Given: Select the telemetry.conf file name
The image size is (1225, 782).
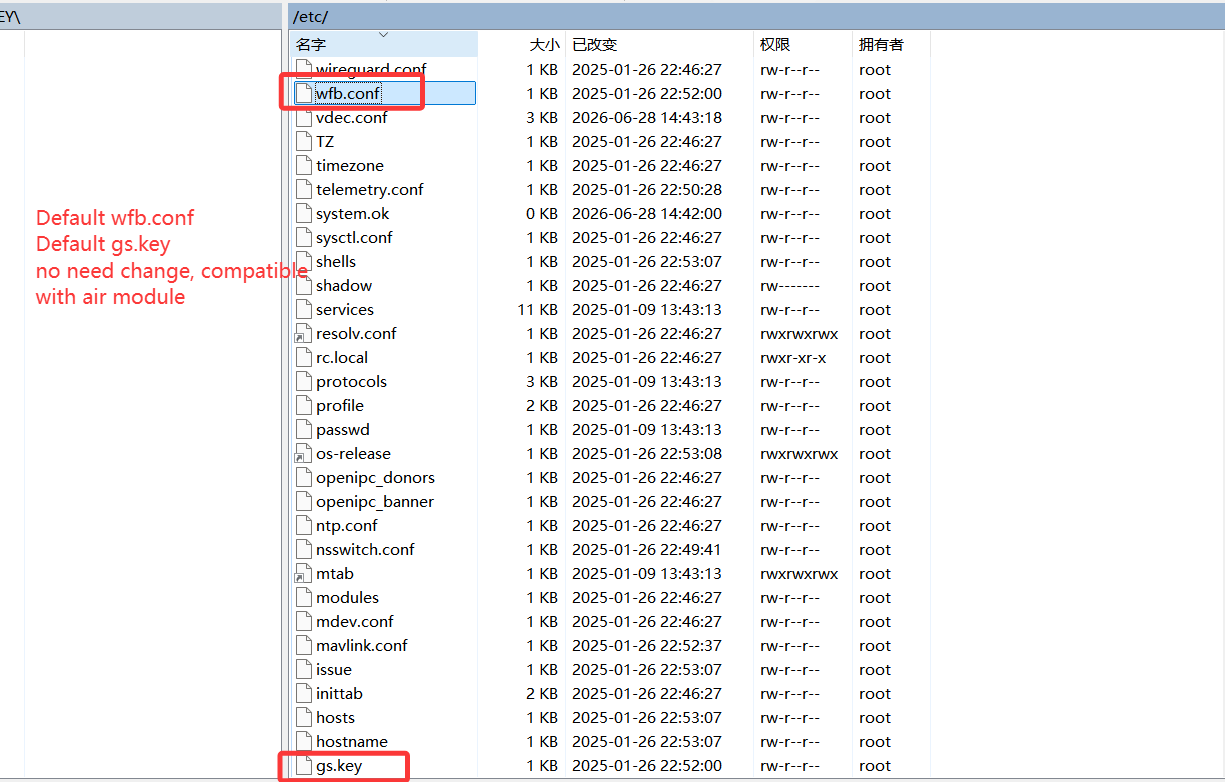Looking at the screenshot, I should coord(370,189).
